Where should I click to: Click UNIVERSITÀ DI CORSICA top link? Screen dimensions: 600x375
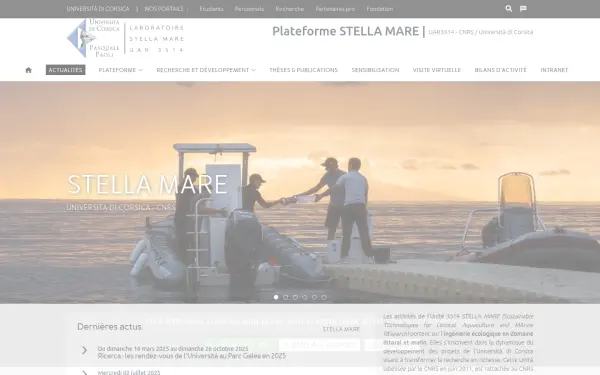pyautogui.click(x=98, y=9)
